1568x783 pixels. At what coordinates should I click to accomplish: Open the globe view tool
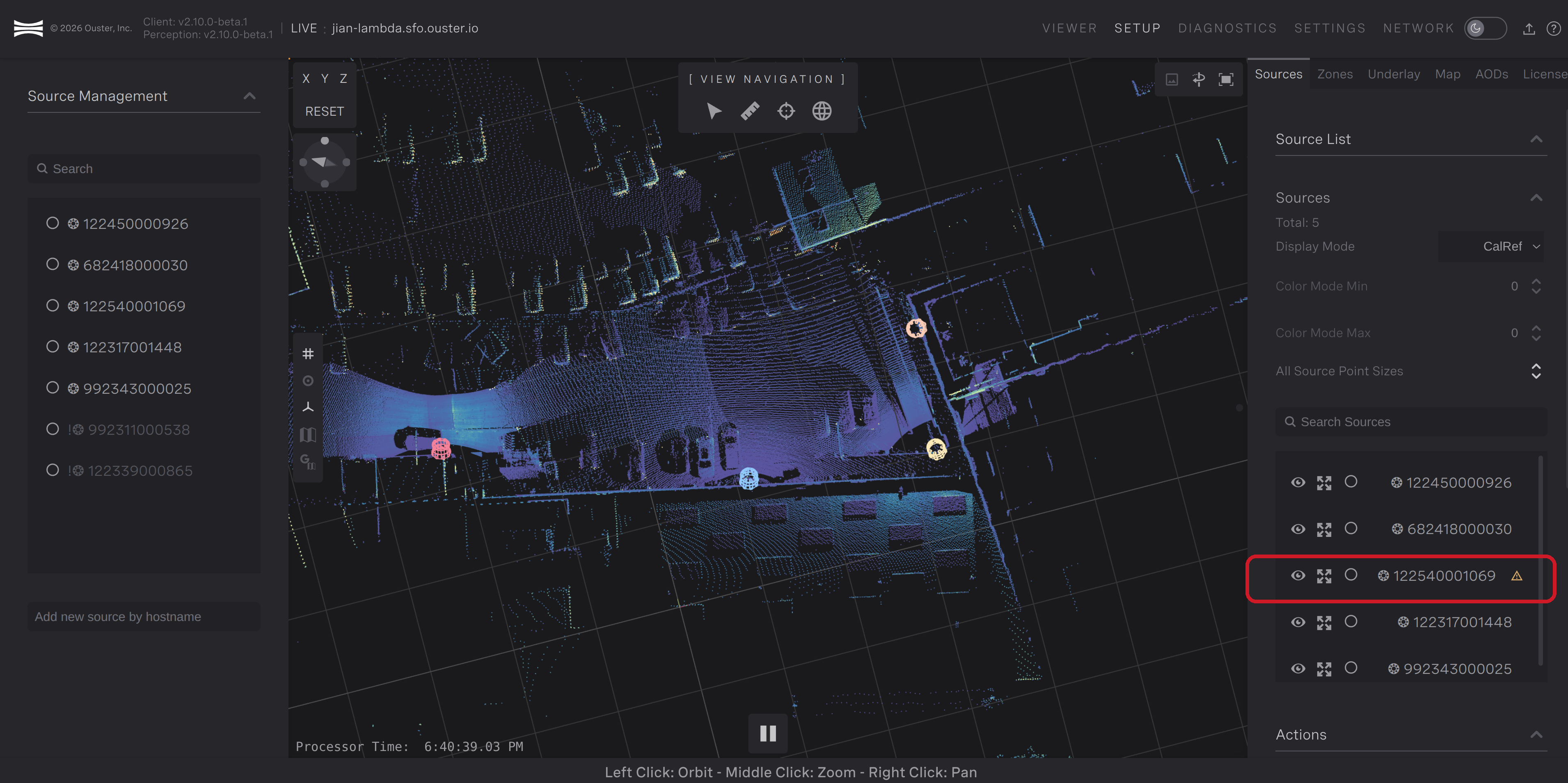tap(822, 111)
